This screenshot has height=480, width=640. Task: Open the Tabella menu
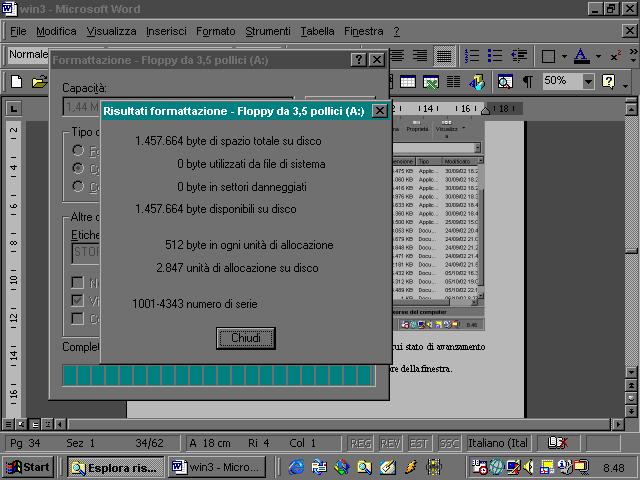point(317,31)
